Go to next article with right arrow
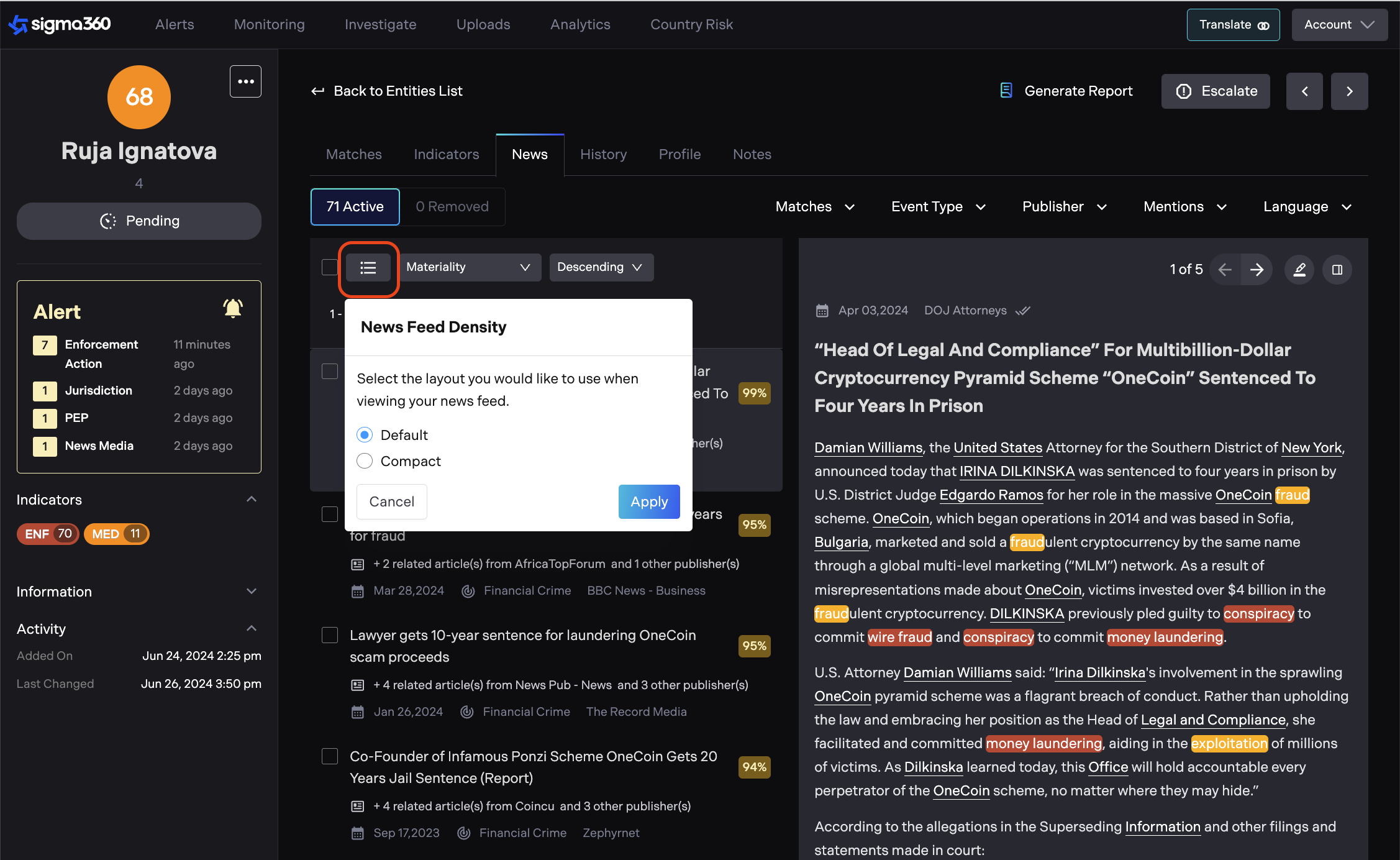This screenshot has height=860, width=1400. tap(1257, 270)
